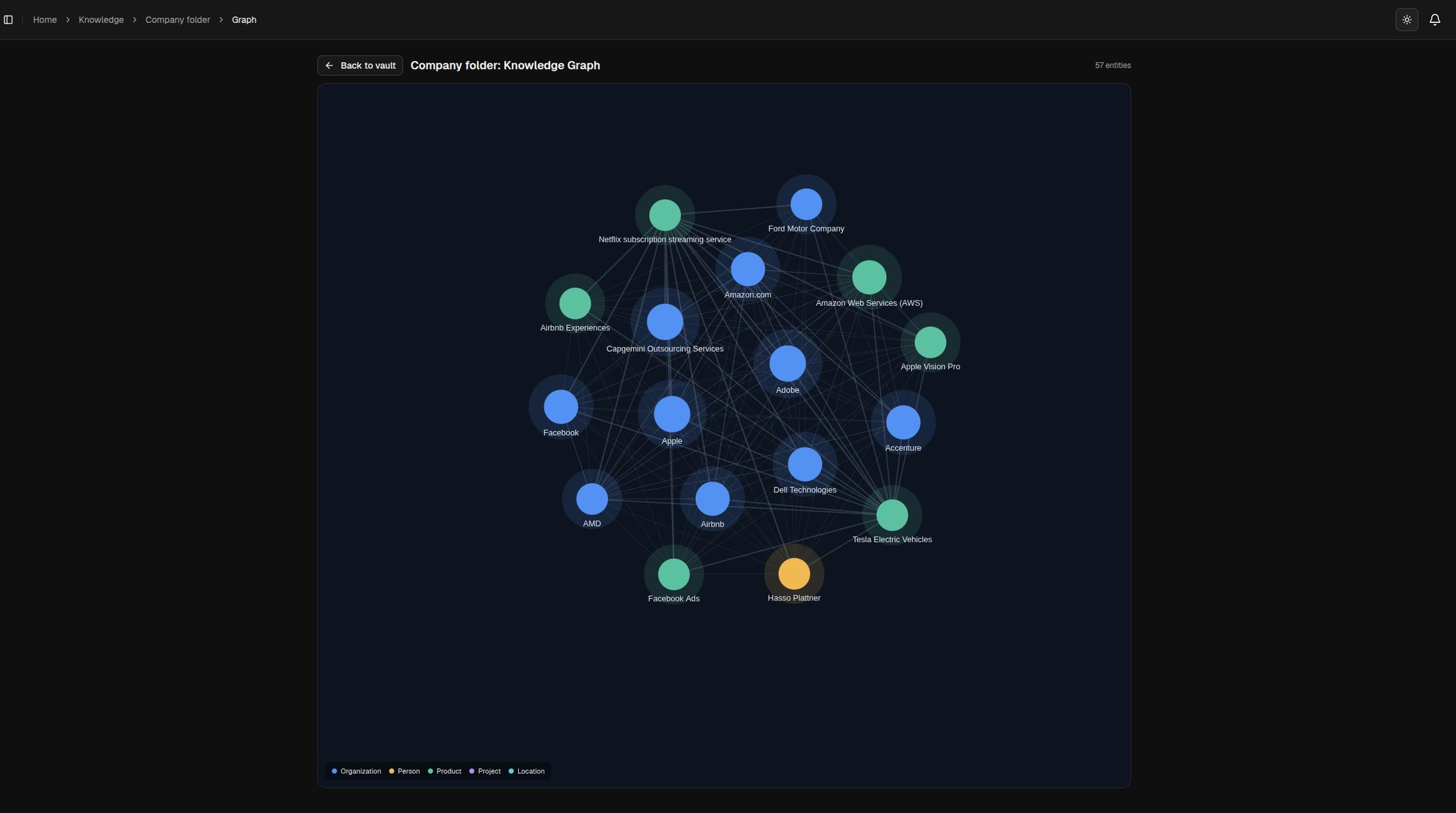
Task: Select the Amazon Web Services (AWS) node
Action: 869,277
